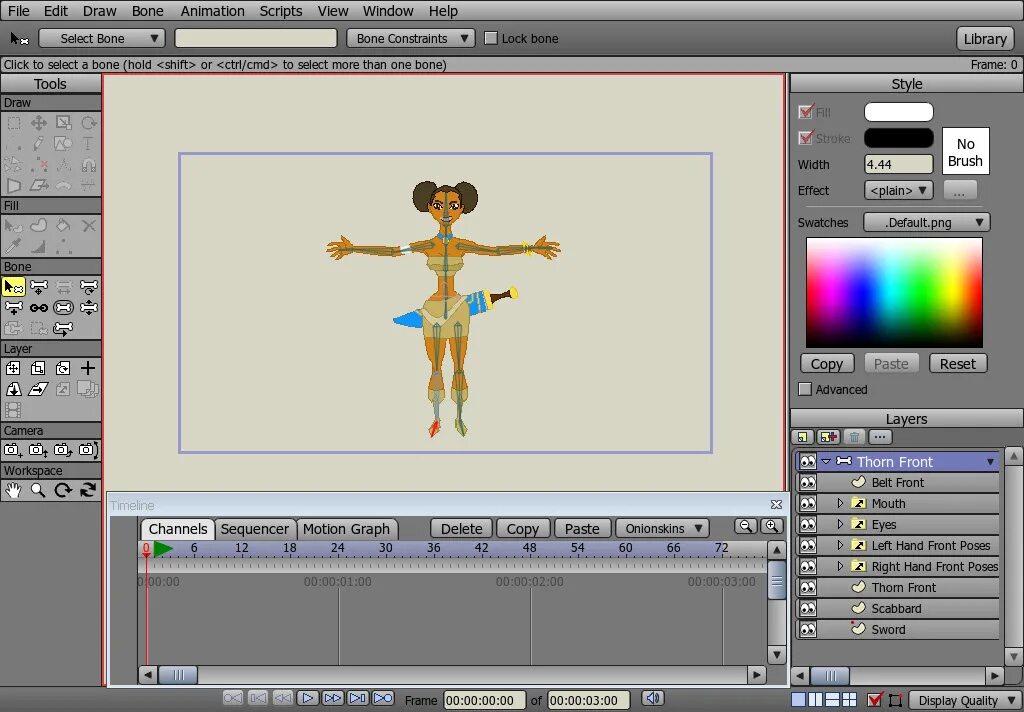This screenshot has height=712, width=1024.
Task: Hide the Sword layer via eye icon
Action: [808, 630]
